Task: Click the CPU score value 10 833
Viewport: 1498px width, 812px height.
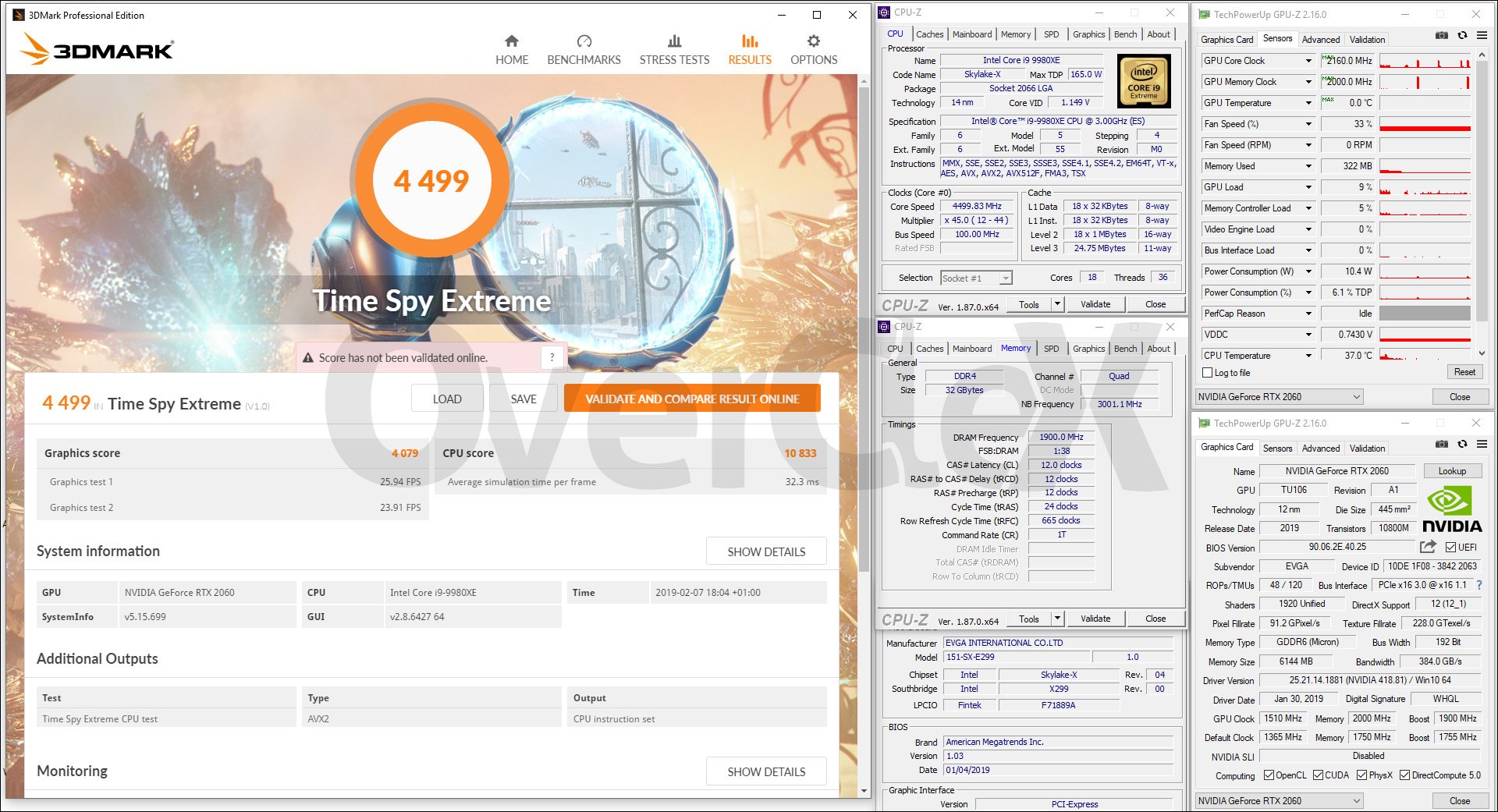Action: click(x=800, y=453)
